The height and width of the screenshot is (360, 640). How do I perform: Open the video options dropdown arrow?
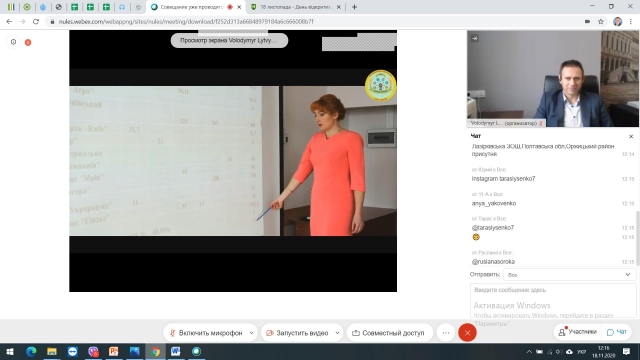pos(337,333)
